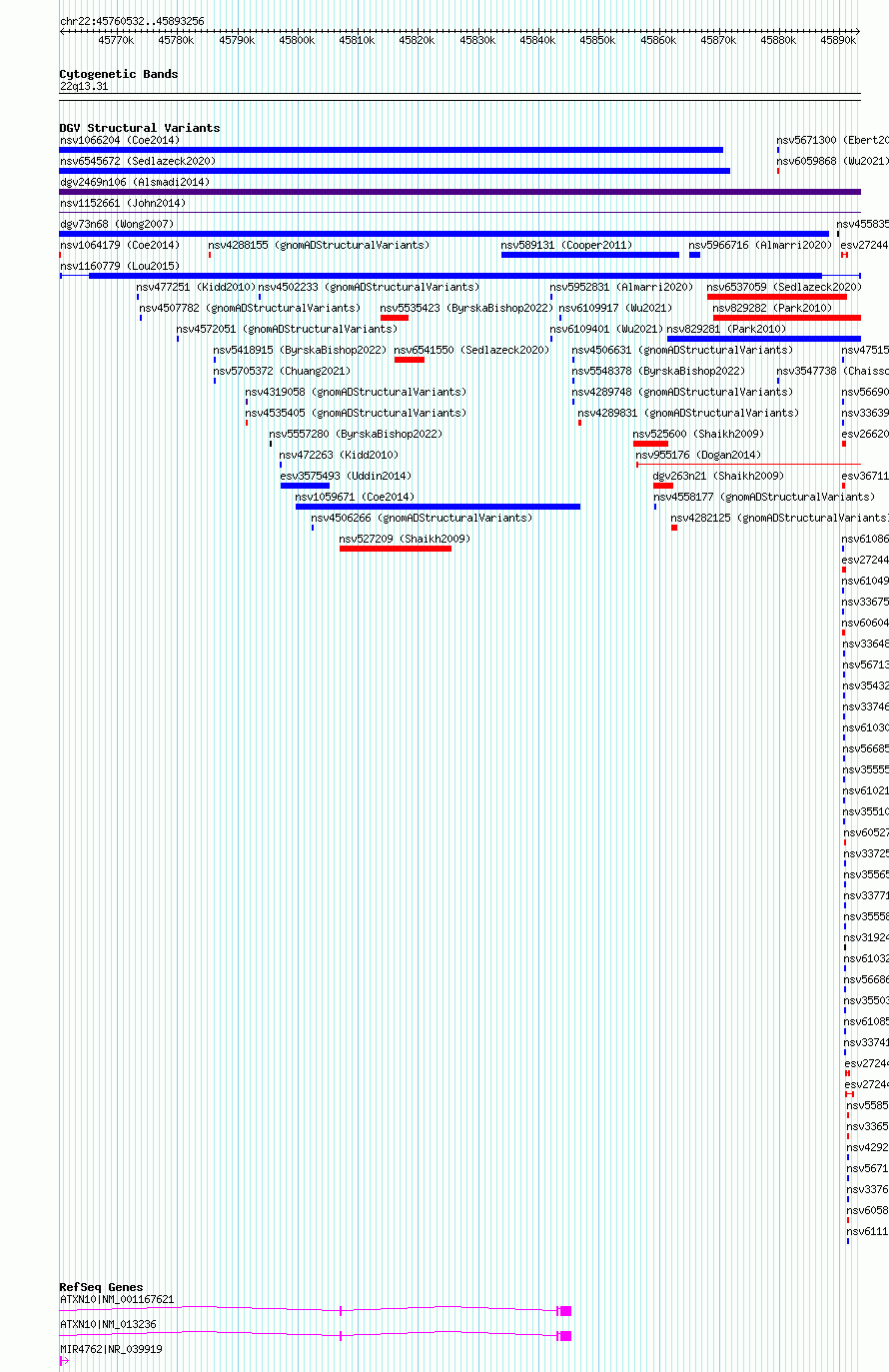Click the ATXN10|NM_001167621 gene track
This screenshot has width=889, height=1372.
[316, 1310]
